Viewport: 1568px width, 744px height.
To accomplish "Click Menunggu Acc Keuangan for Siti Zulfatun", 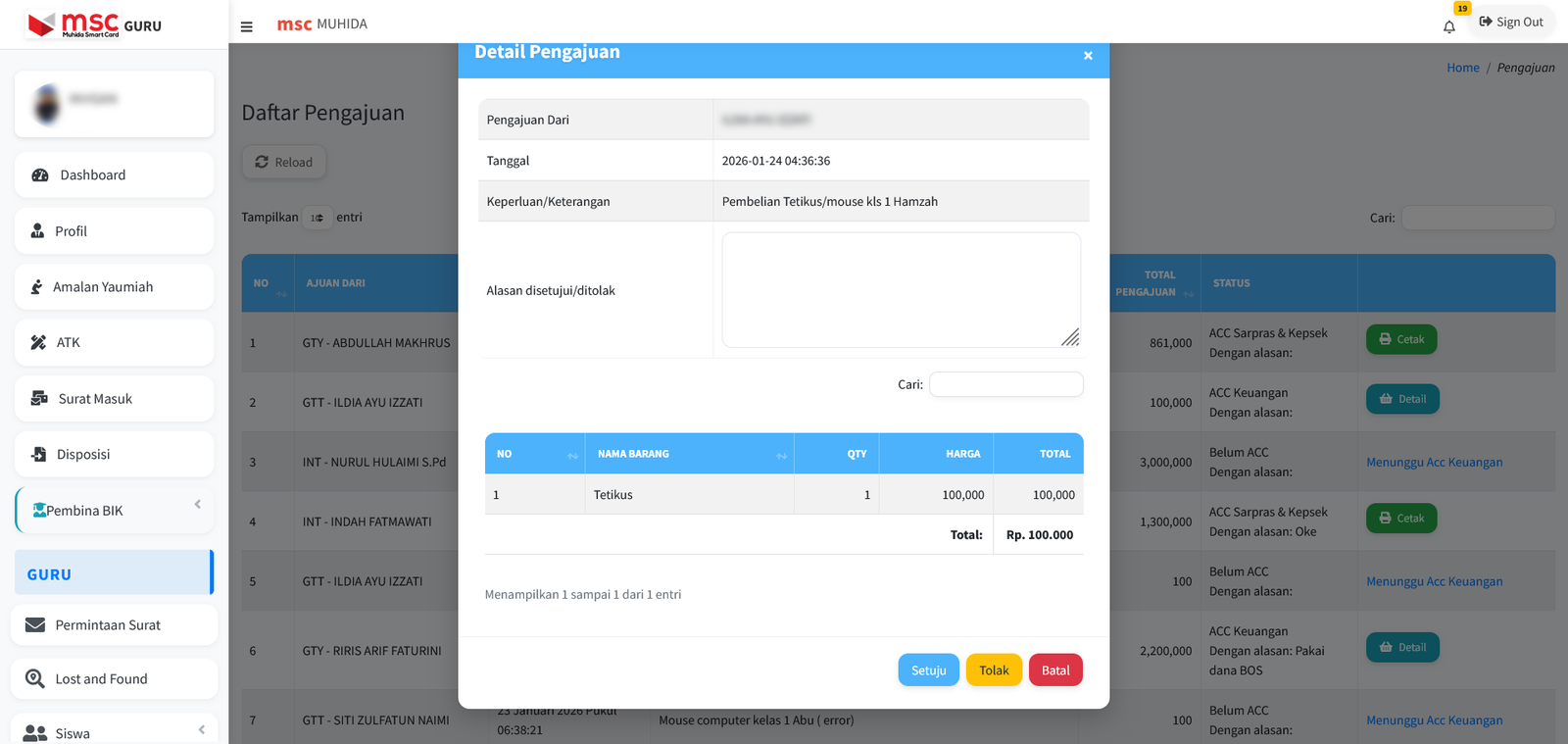I will click(1434, 720).
